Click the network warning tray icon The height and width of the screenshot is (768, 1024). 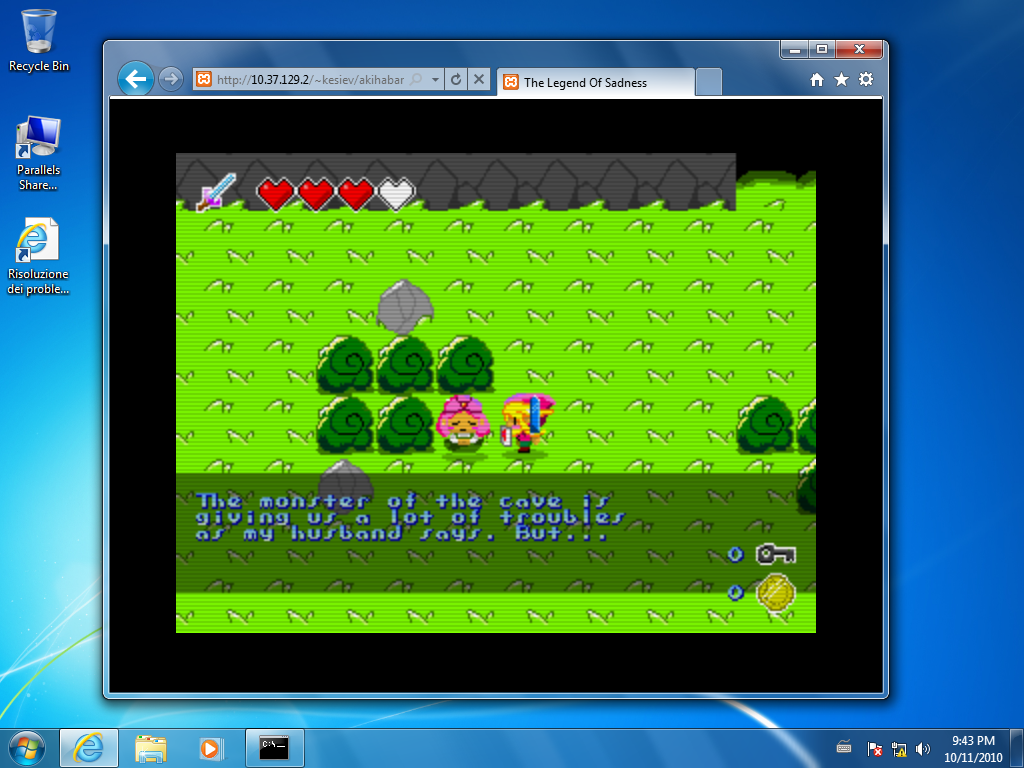tap(899, 748)
